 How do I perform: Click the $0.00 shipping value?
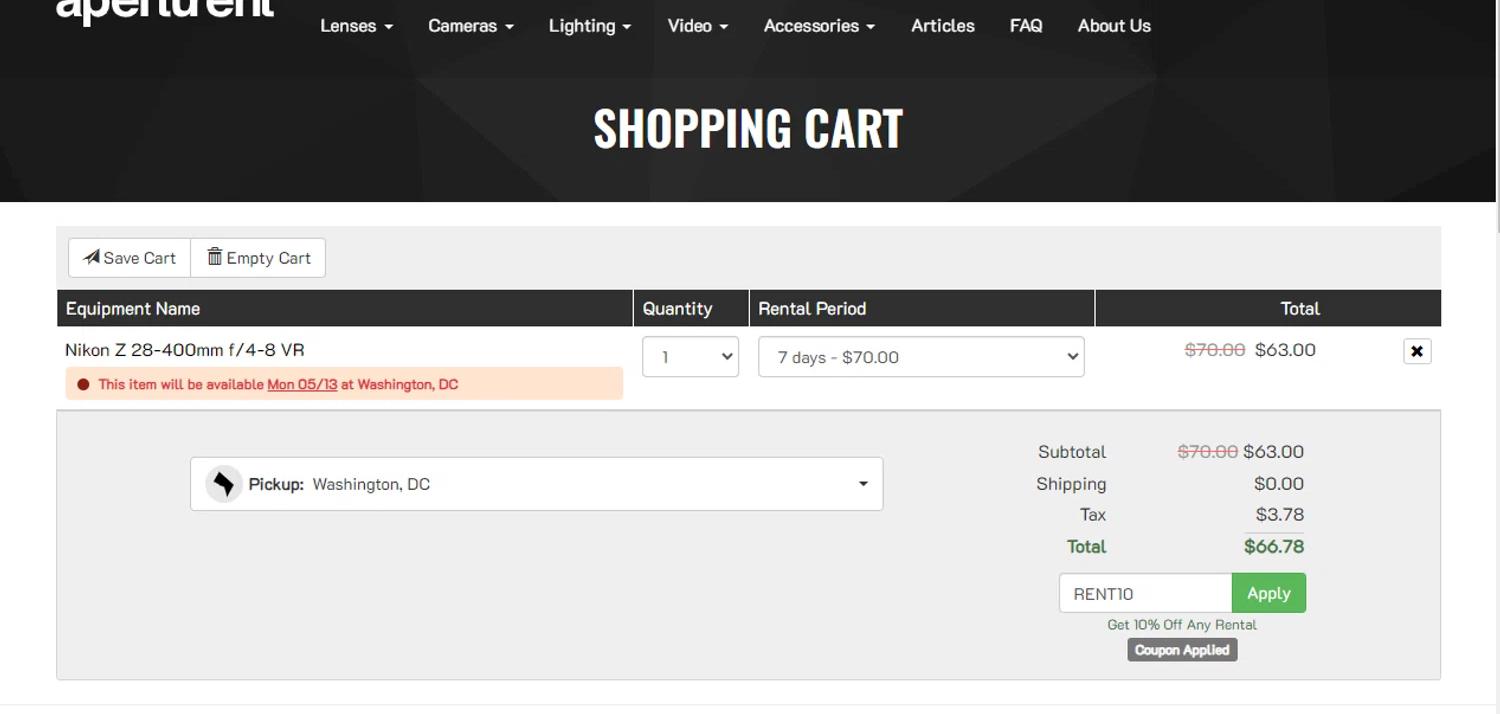[x=1279, y=484]
